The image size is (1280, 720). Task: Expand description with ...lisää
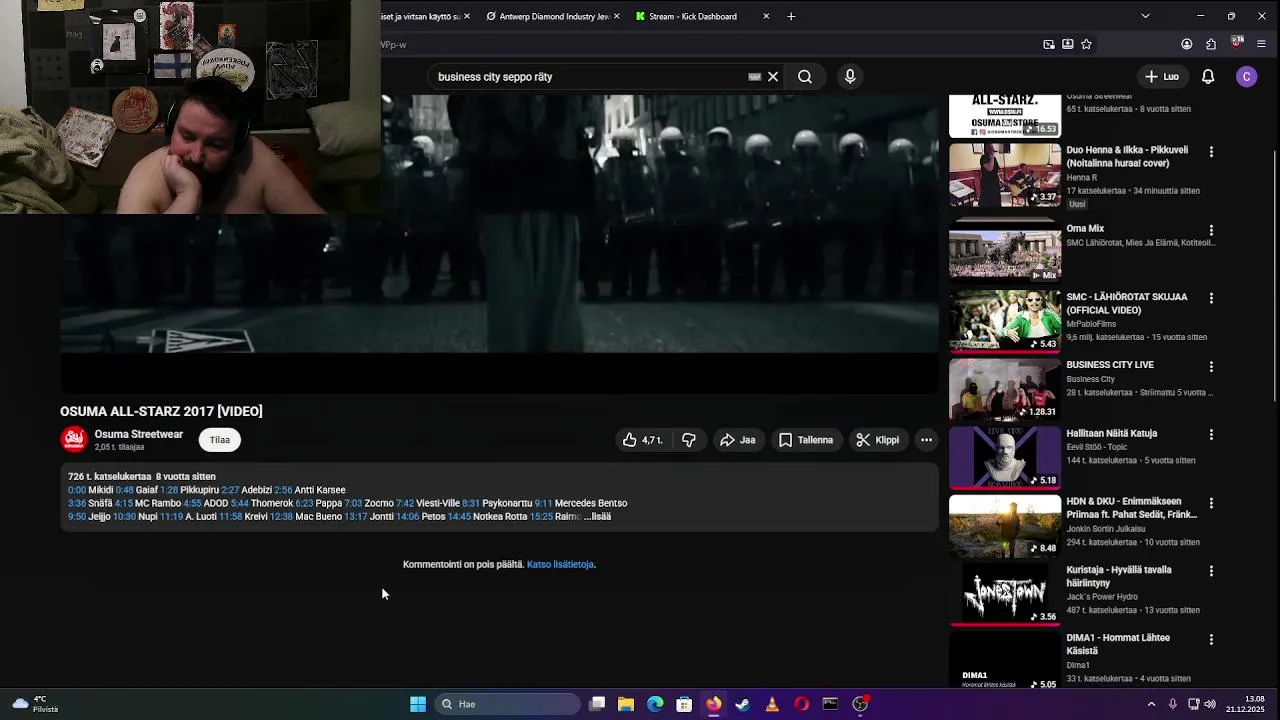pyautogui.click(x=597, y=516)
